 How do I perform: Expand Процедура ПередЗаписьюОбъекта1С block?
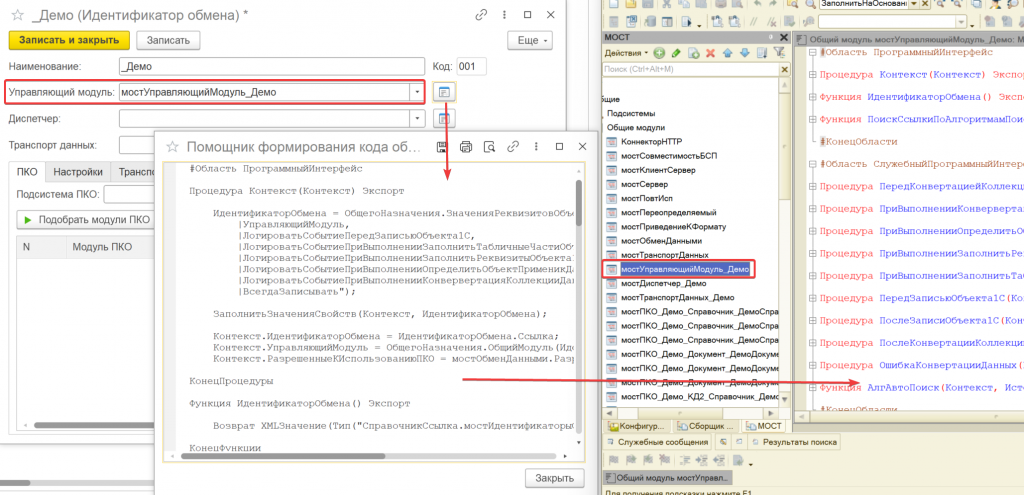coord(812,298)
